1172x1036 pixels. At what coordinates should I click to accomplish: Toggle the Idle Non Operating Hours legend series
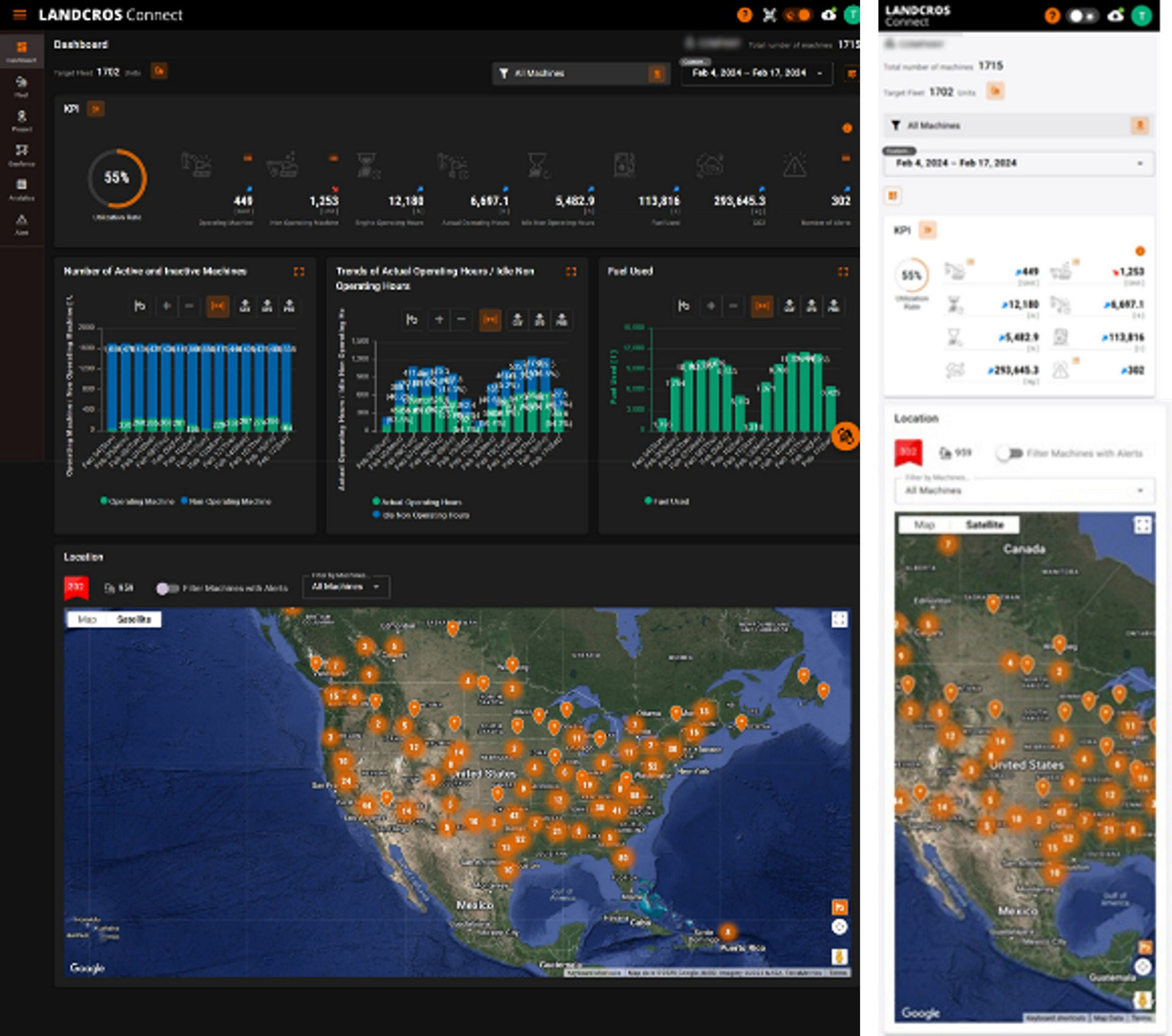(x=421, y=516)
